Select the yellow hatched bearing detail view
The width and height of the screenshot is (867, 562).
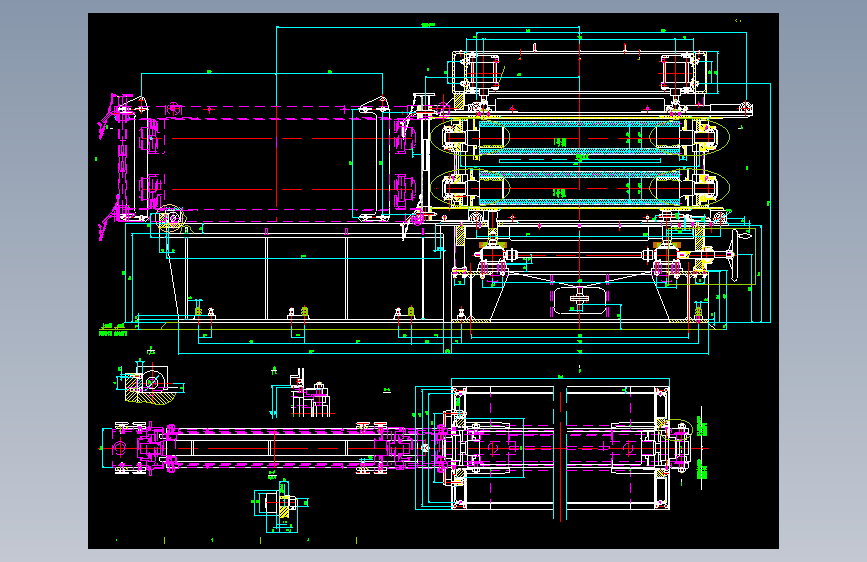tap(149, 378)
